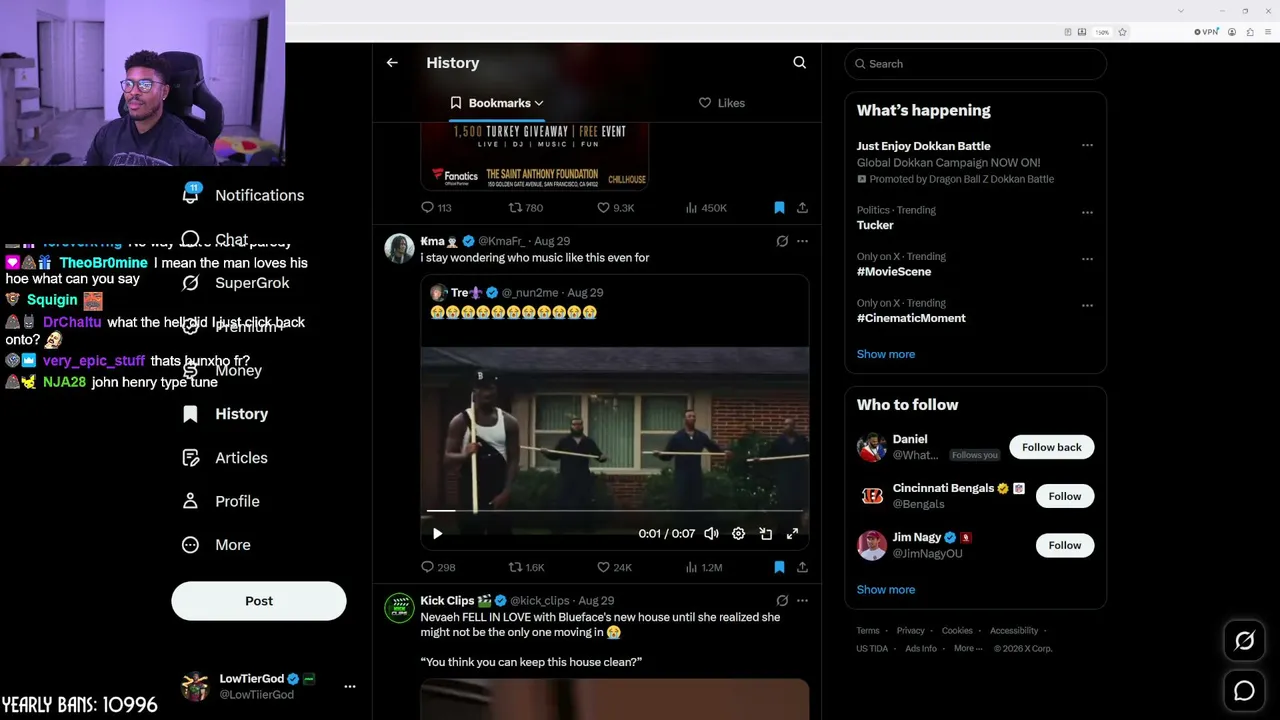Viewport: 1280px width, 720px height.
Task: Remove bookmark on Kma's post
Action: [x=779, y=567]
